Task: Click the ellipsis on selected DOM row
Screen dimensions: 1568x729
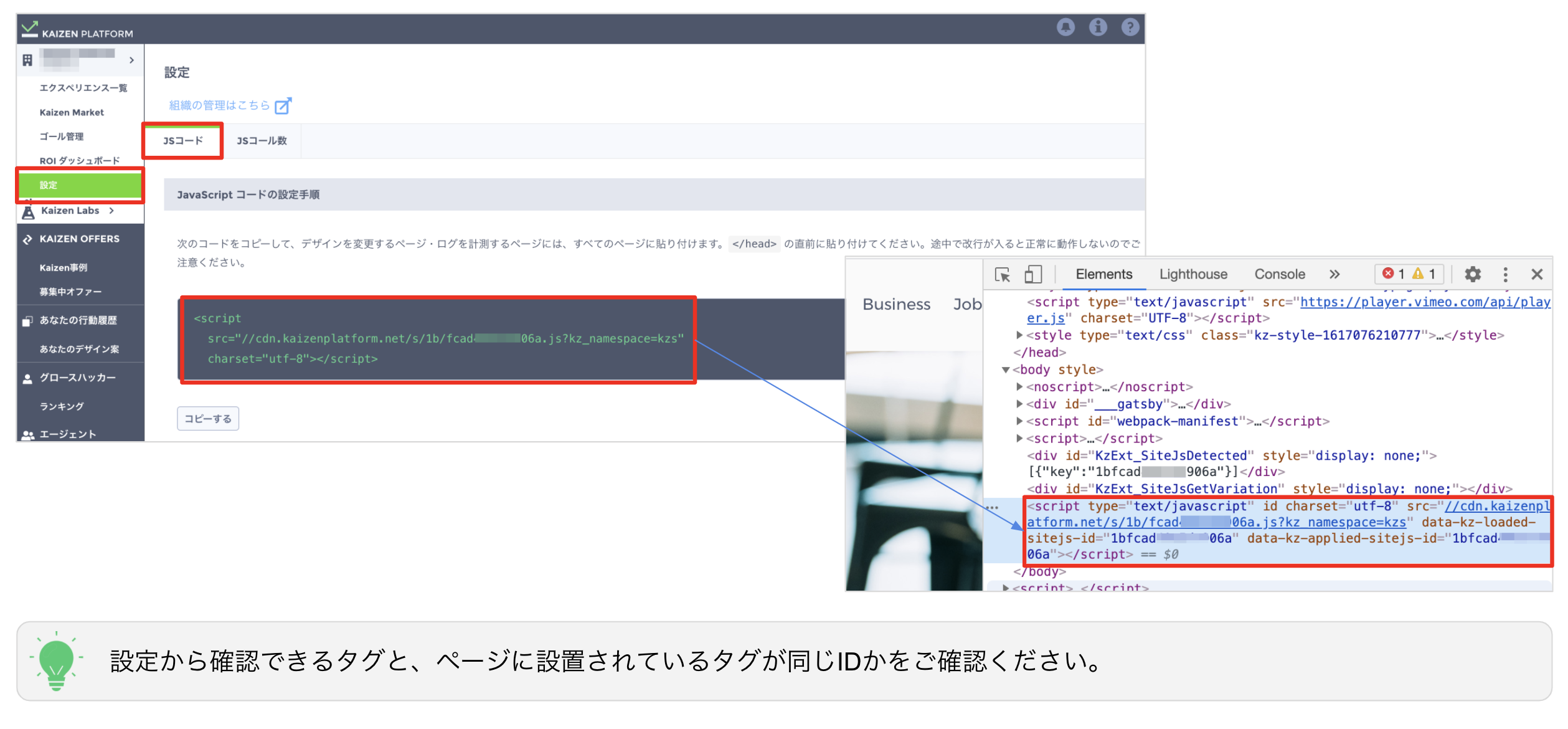Action: point(992,508)
